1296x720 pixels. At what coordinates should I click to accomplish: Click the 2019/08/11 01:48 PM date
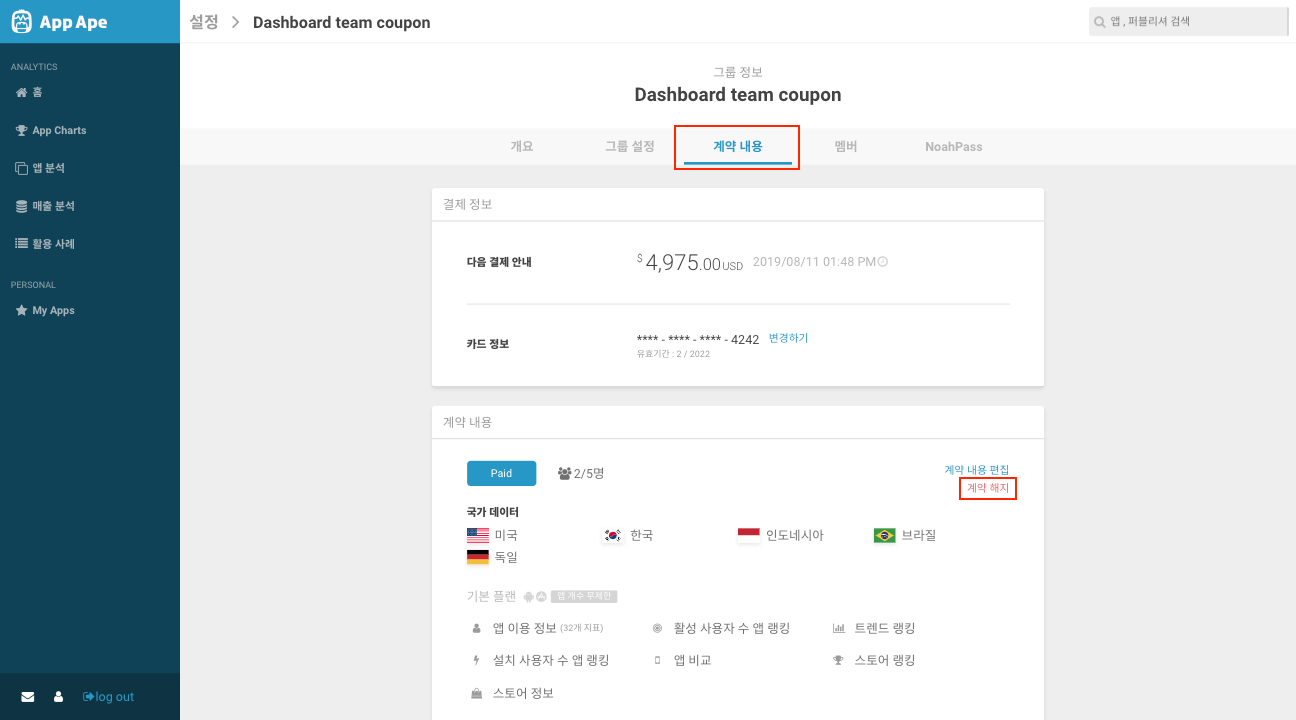tap(813, 262)
